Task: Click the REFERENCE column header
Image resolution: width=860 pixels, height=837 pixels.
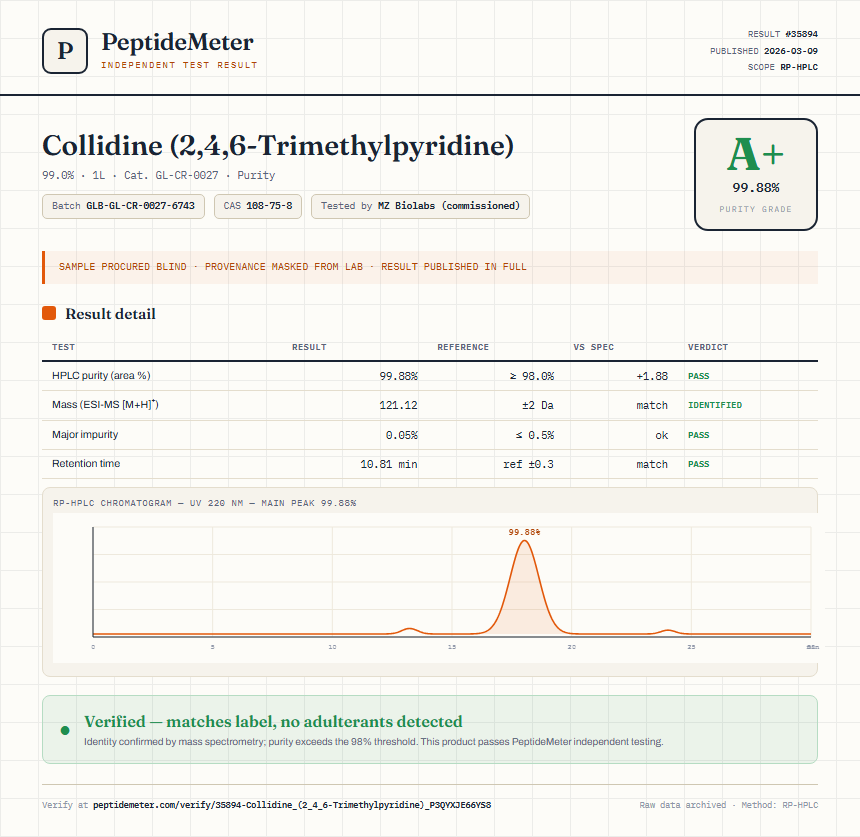Action: (x=463, y=347)
